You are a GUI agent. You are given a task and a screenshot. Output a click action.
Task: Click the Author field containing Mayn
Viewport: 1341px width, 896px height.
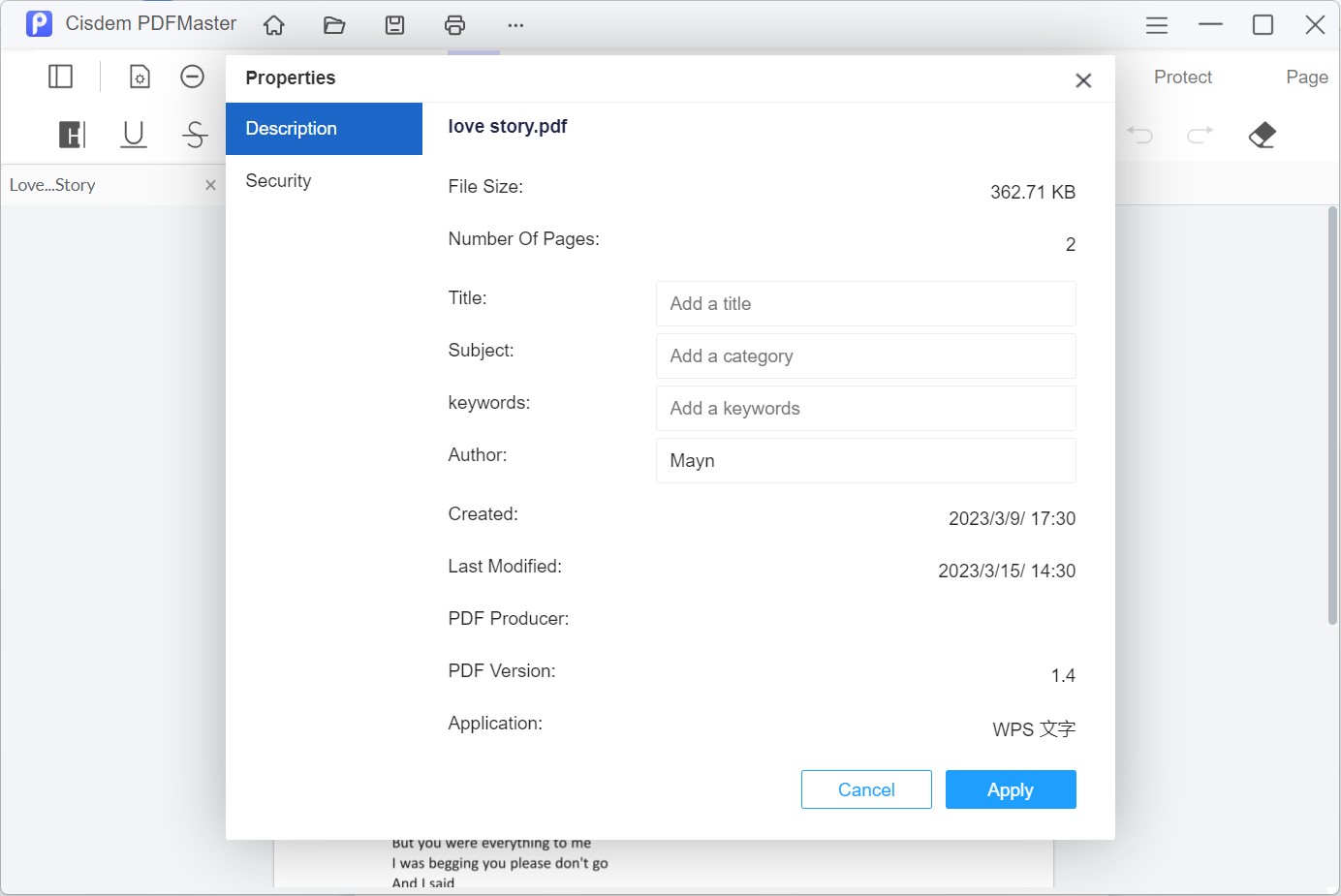point(865,460)
